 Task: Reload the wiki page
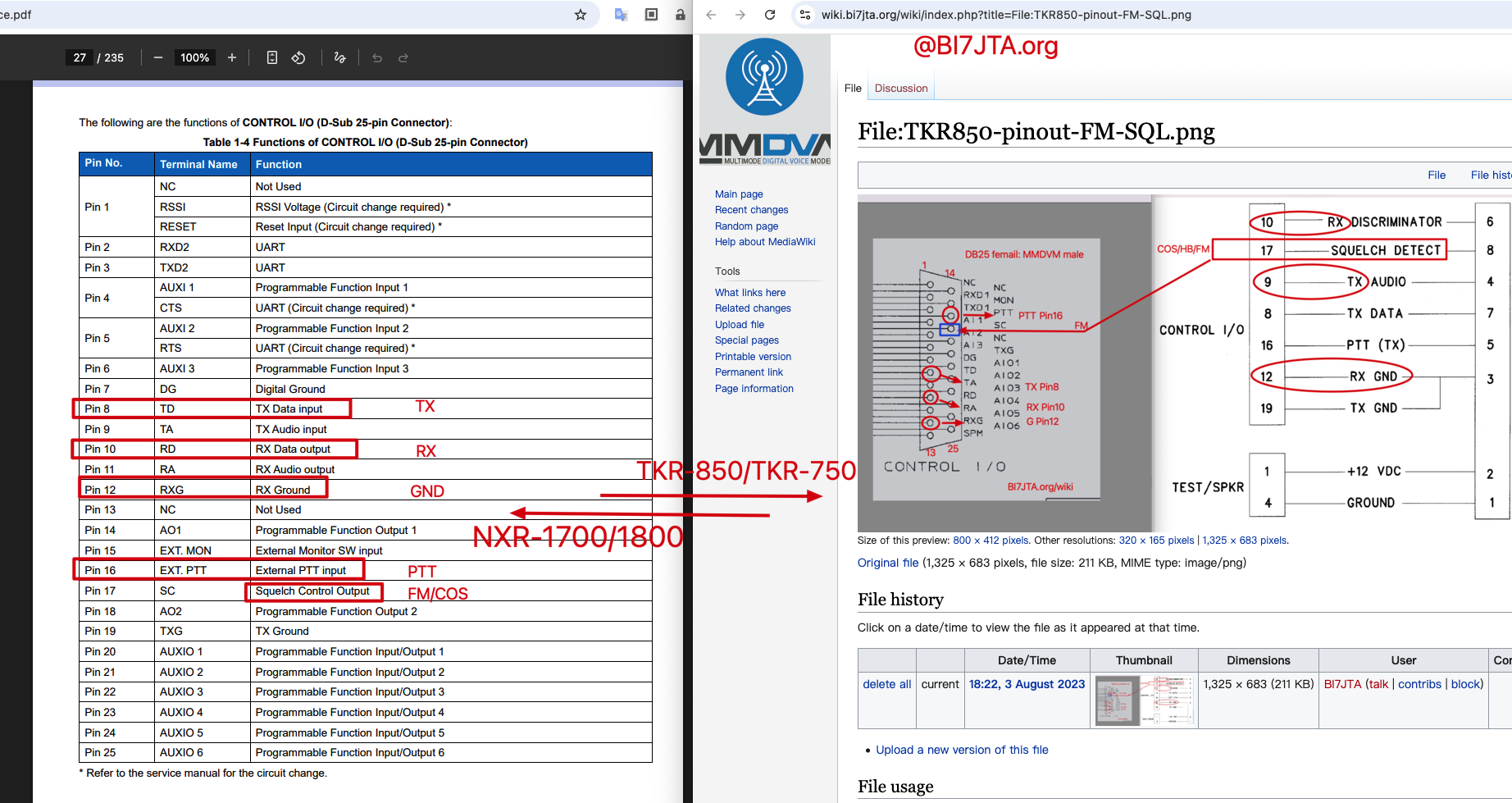point(770,15)
